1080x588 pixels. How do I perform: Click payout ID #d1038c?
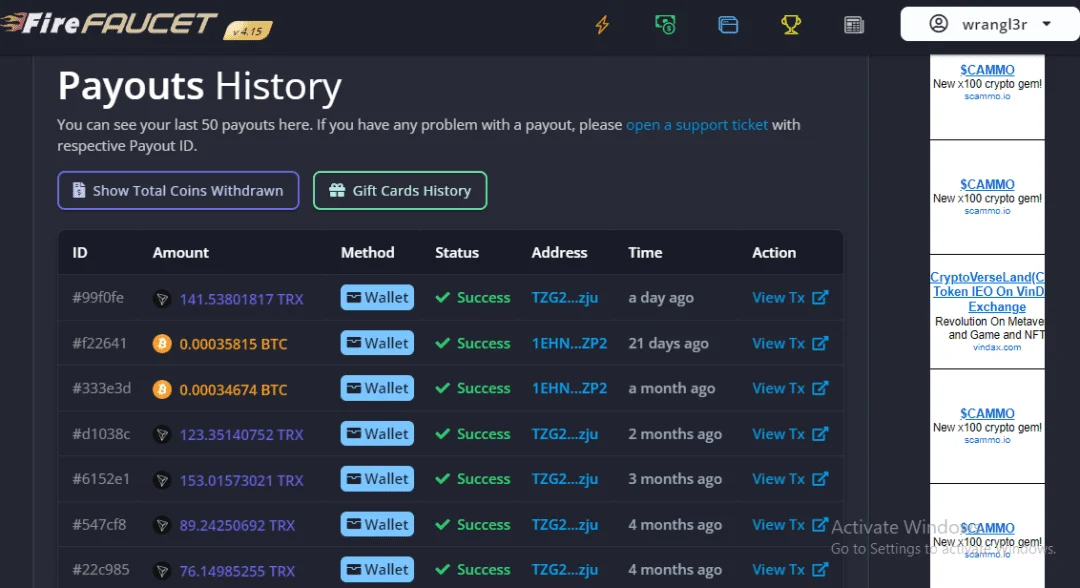pos(101,434)
